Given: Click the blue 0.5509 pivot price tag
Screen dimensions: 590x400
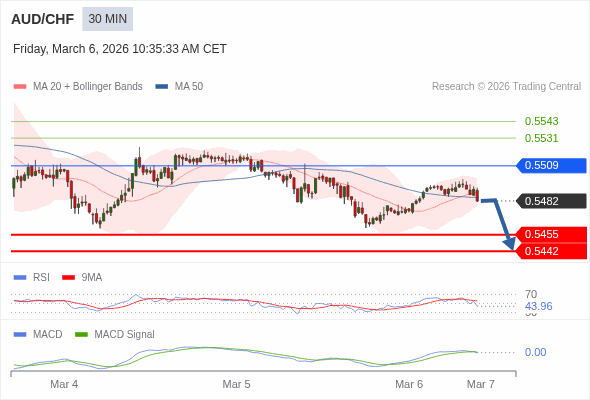Looking at the screenshot, I should click(551, 166).
